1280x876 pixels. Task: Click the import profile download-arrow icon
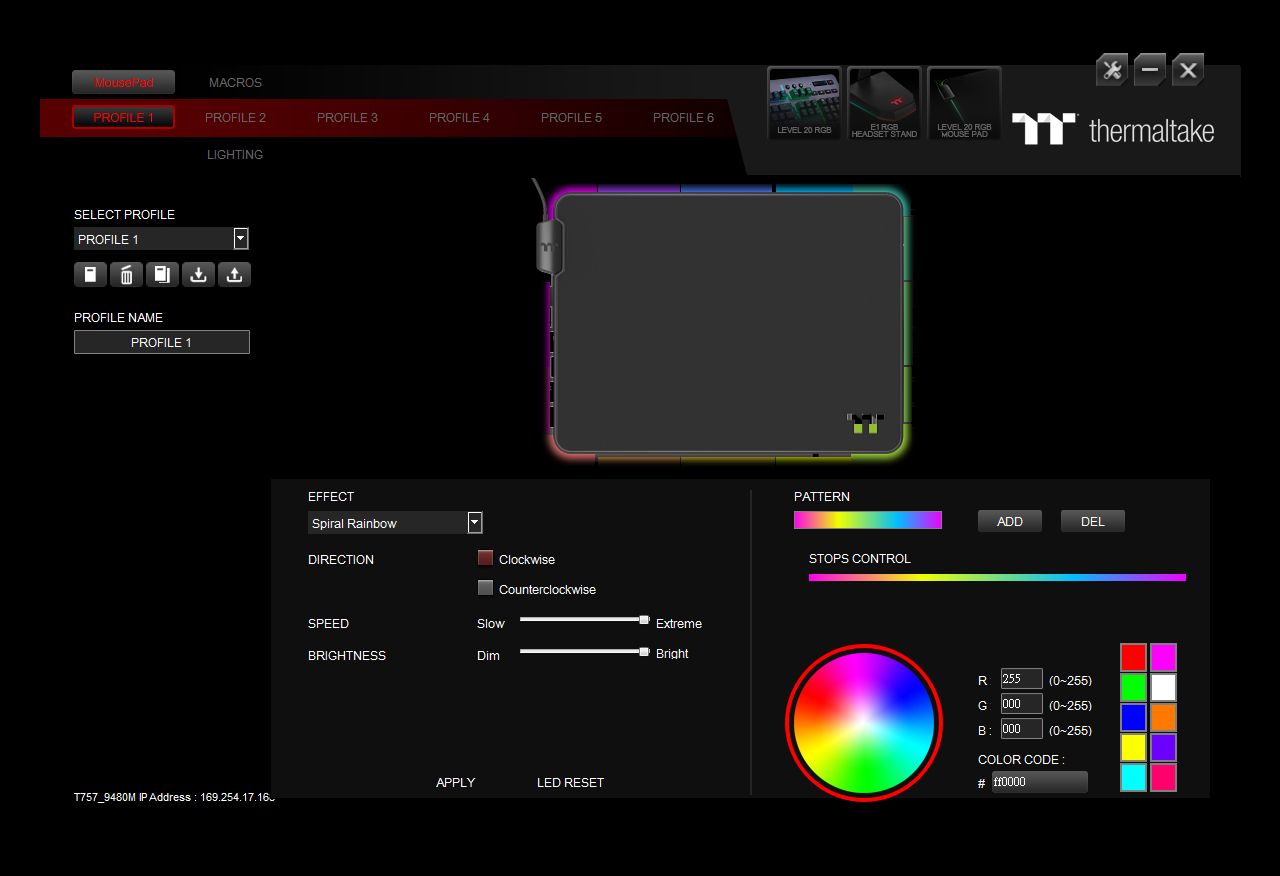[x=198, y=275]
